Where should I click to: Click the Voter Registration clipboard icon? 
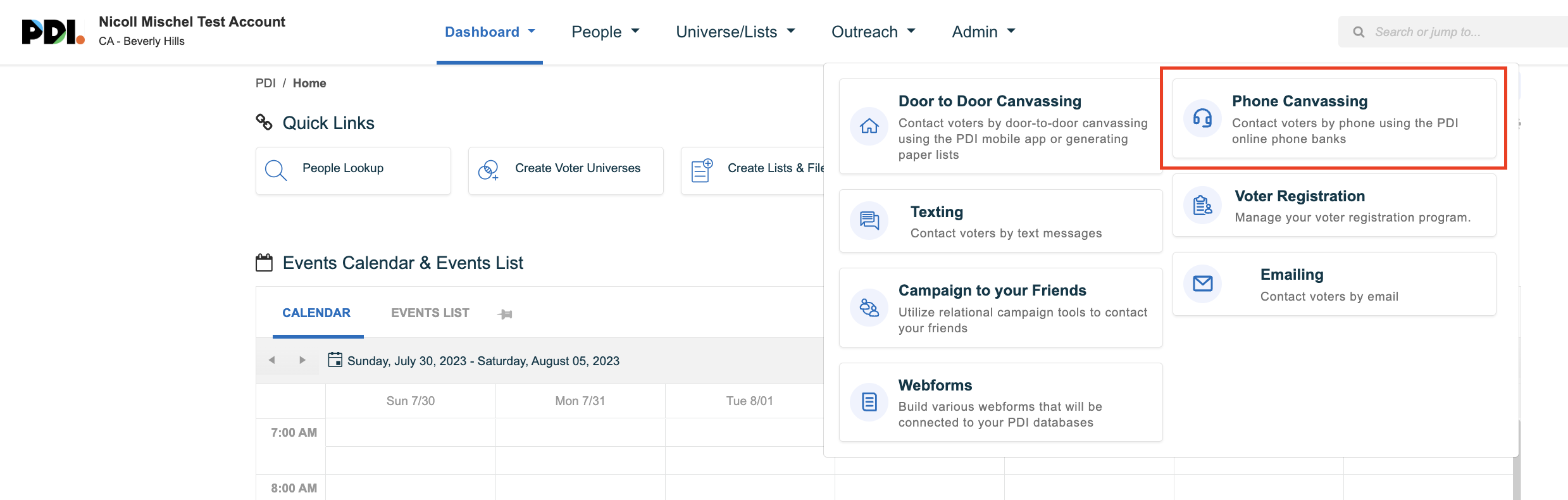(1202, 205)
